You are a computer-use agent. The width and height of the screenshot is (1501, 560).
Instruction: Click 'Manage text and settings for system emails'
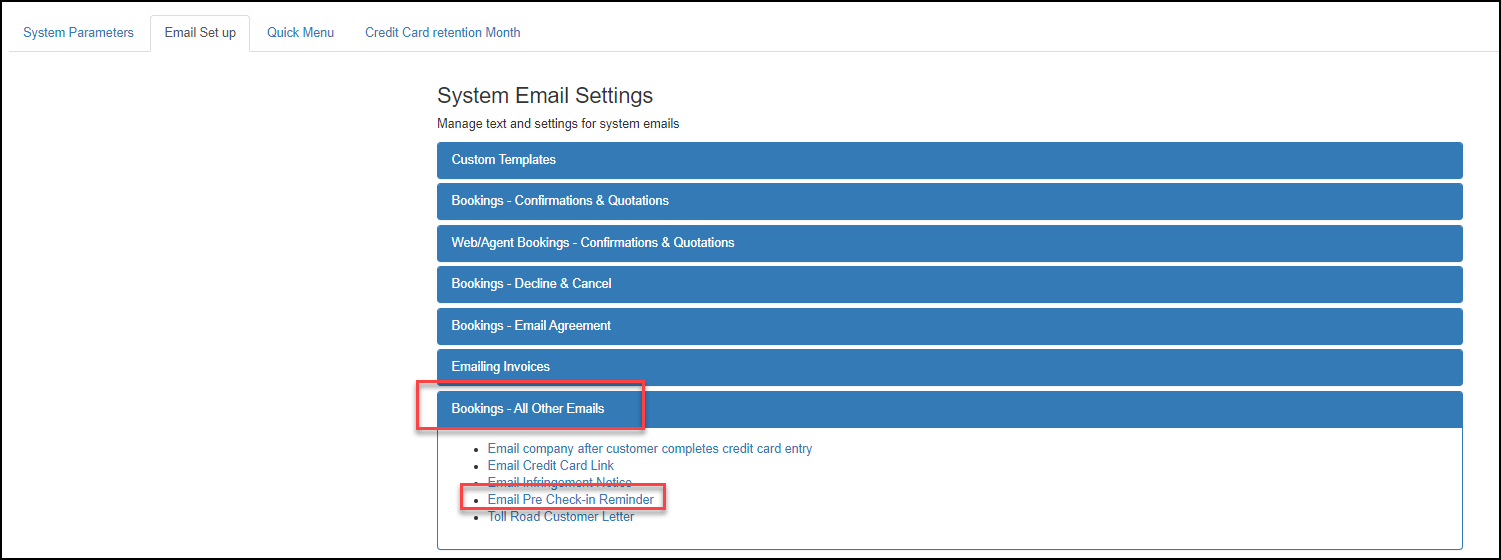click(558, 124)
